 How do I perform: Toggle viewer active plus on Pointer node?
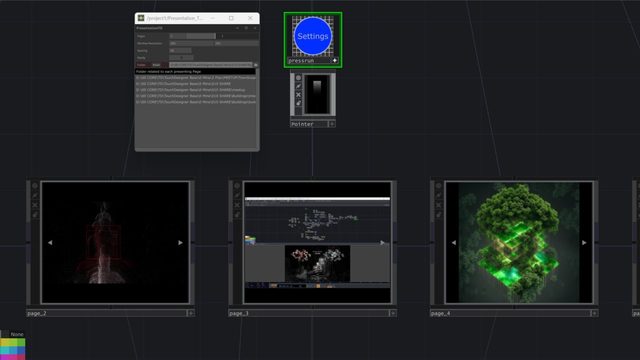point(332,124)
